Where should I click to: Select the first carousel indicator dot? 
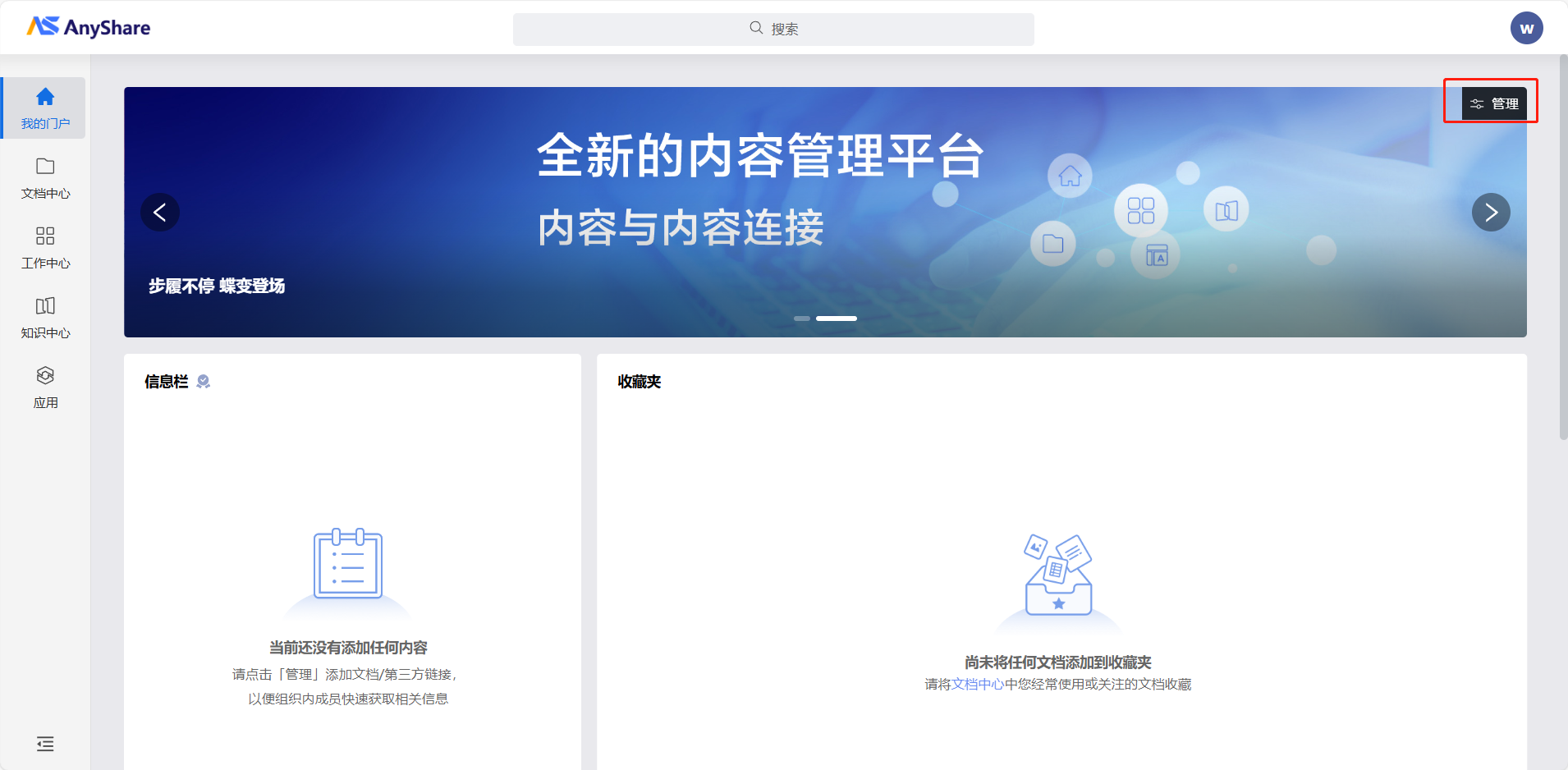(x=802, y=319)
